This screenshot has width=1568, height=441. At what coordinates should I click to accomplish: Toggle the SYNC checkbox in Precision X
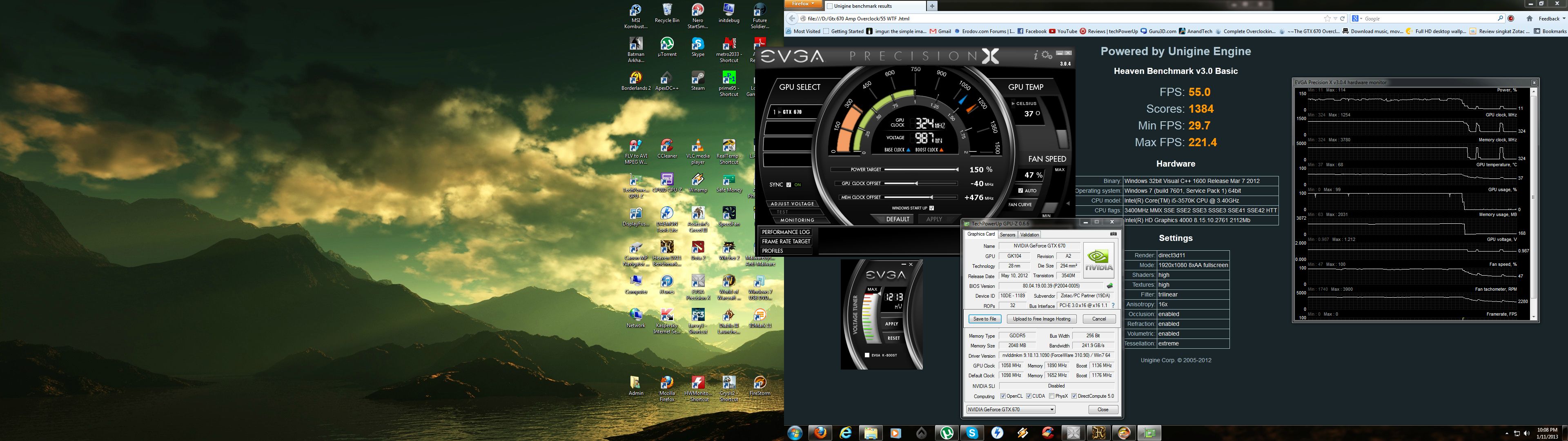(789, 185)
